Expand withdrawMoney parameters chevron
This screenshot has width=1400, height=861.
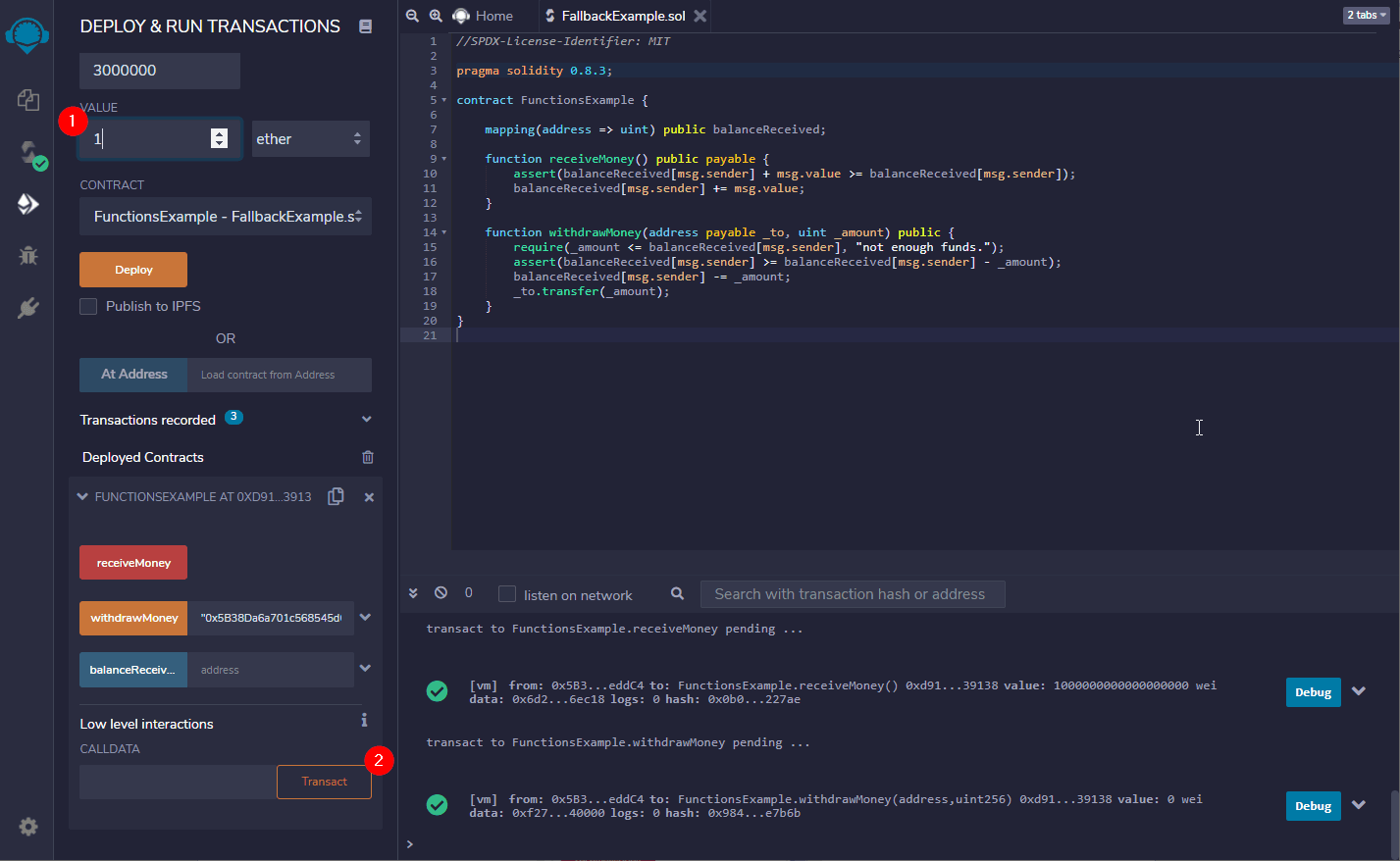pos(365,617)
